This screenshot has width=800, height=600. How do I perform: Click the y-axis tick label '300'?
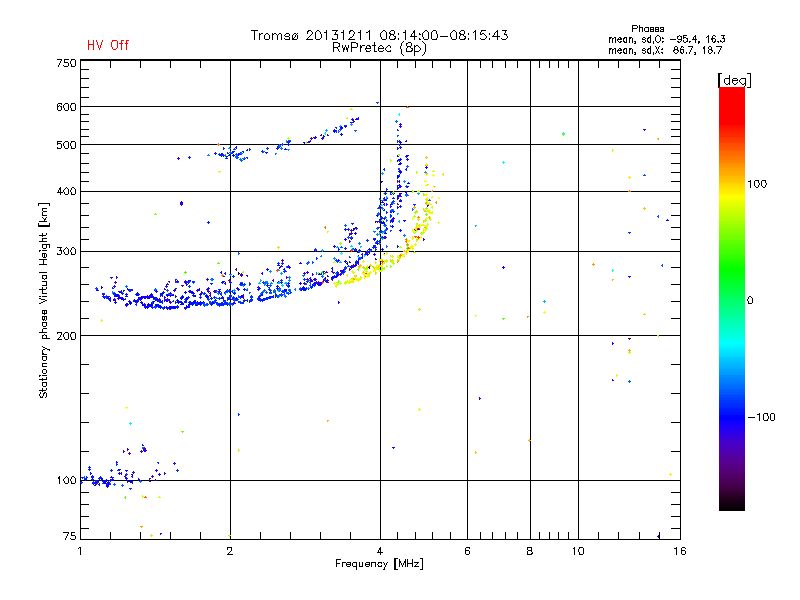point(67,252)
